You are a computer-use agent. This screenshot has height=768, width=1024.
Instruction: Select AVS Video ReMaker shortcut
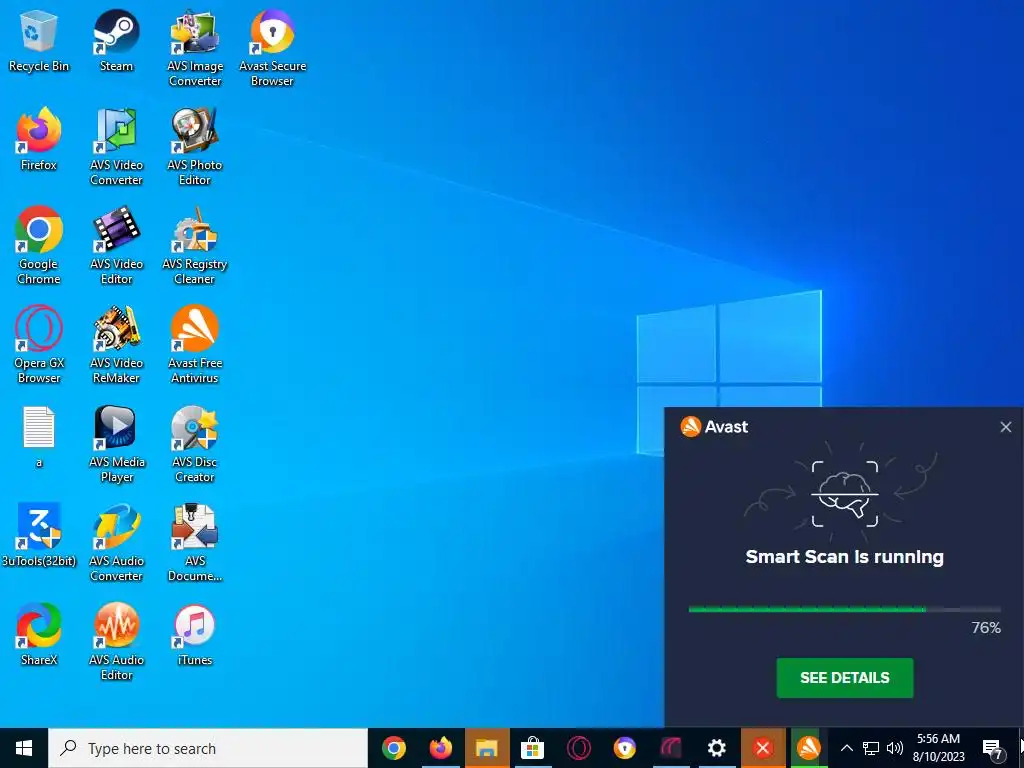pyautogui.click(x=116, y=345)
